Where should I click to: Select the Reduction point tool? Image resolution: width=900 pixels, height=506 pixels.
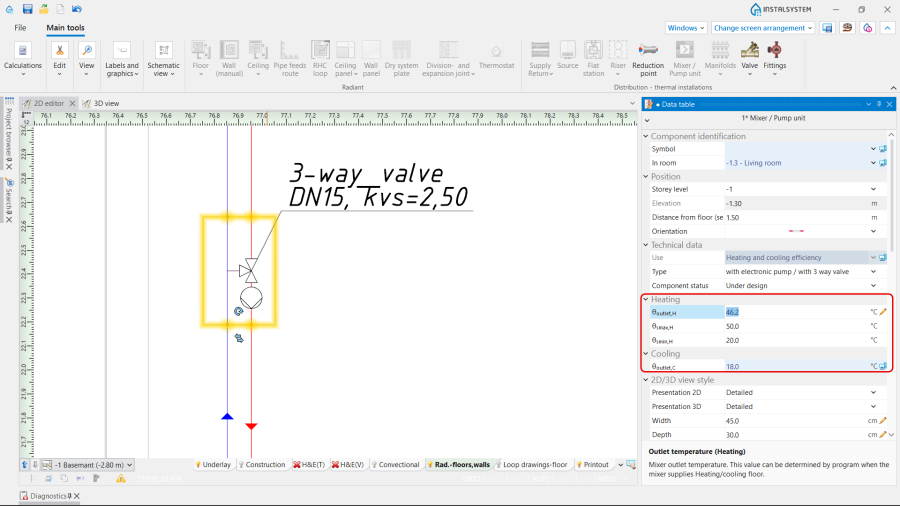[648, 59]
